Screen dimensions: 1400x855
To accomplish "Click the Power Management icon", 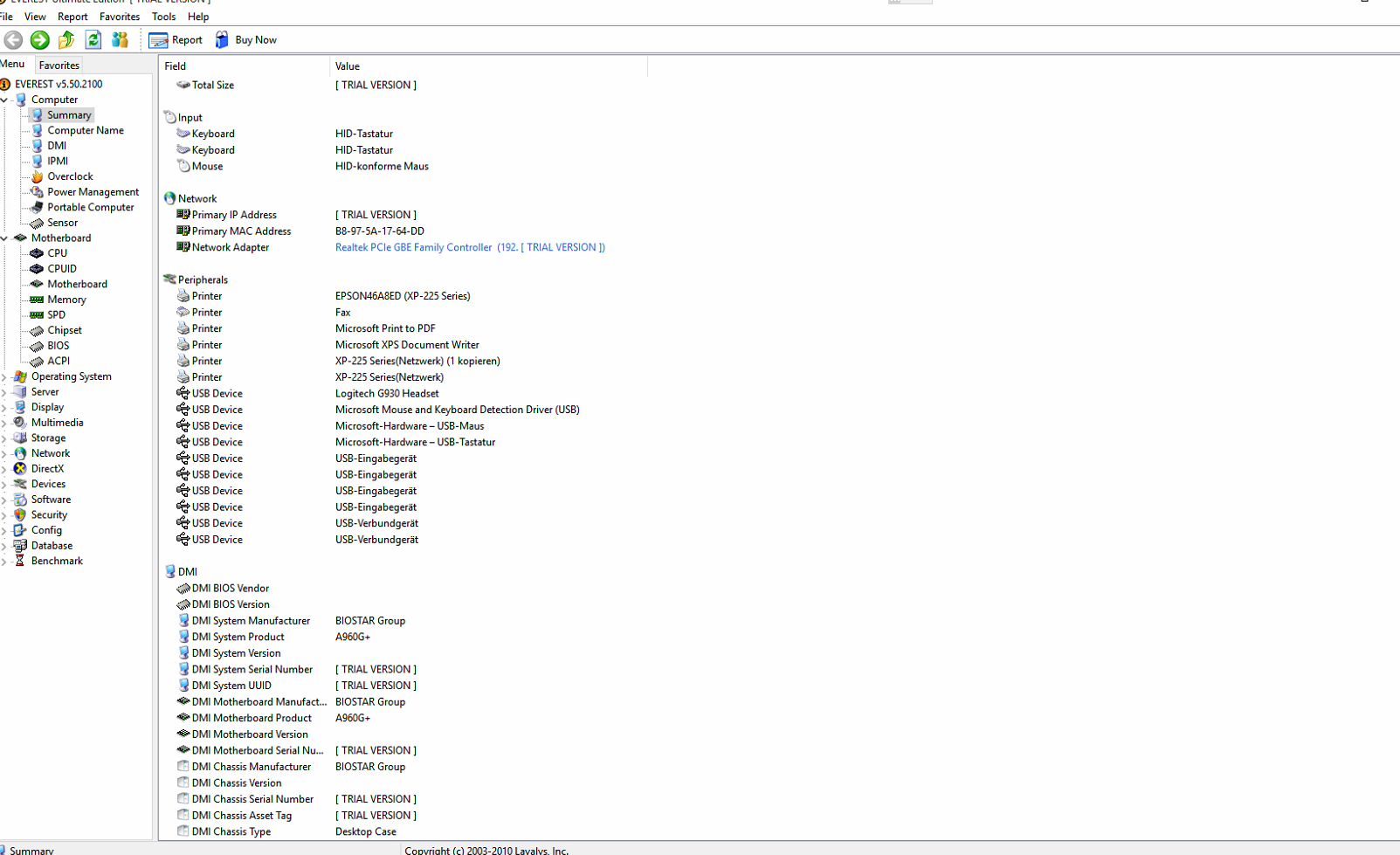I will [x=37, y=192].
